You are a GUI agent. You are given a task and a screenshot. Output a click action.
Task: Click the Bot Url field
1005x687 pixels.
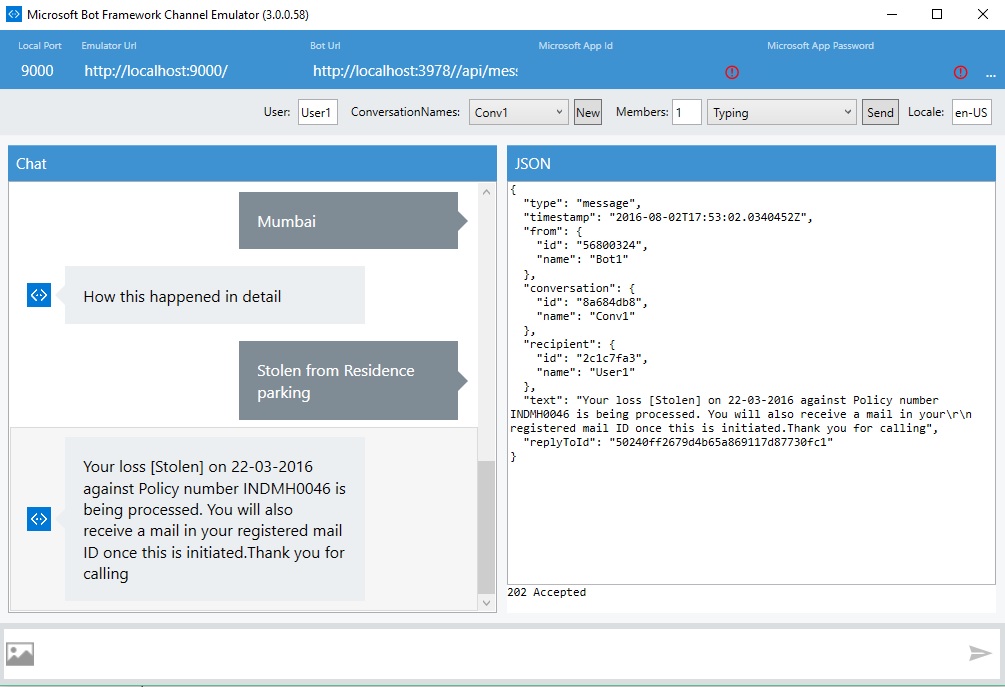pyautogui.click(x=415, y=70)
